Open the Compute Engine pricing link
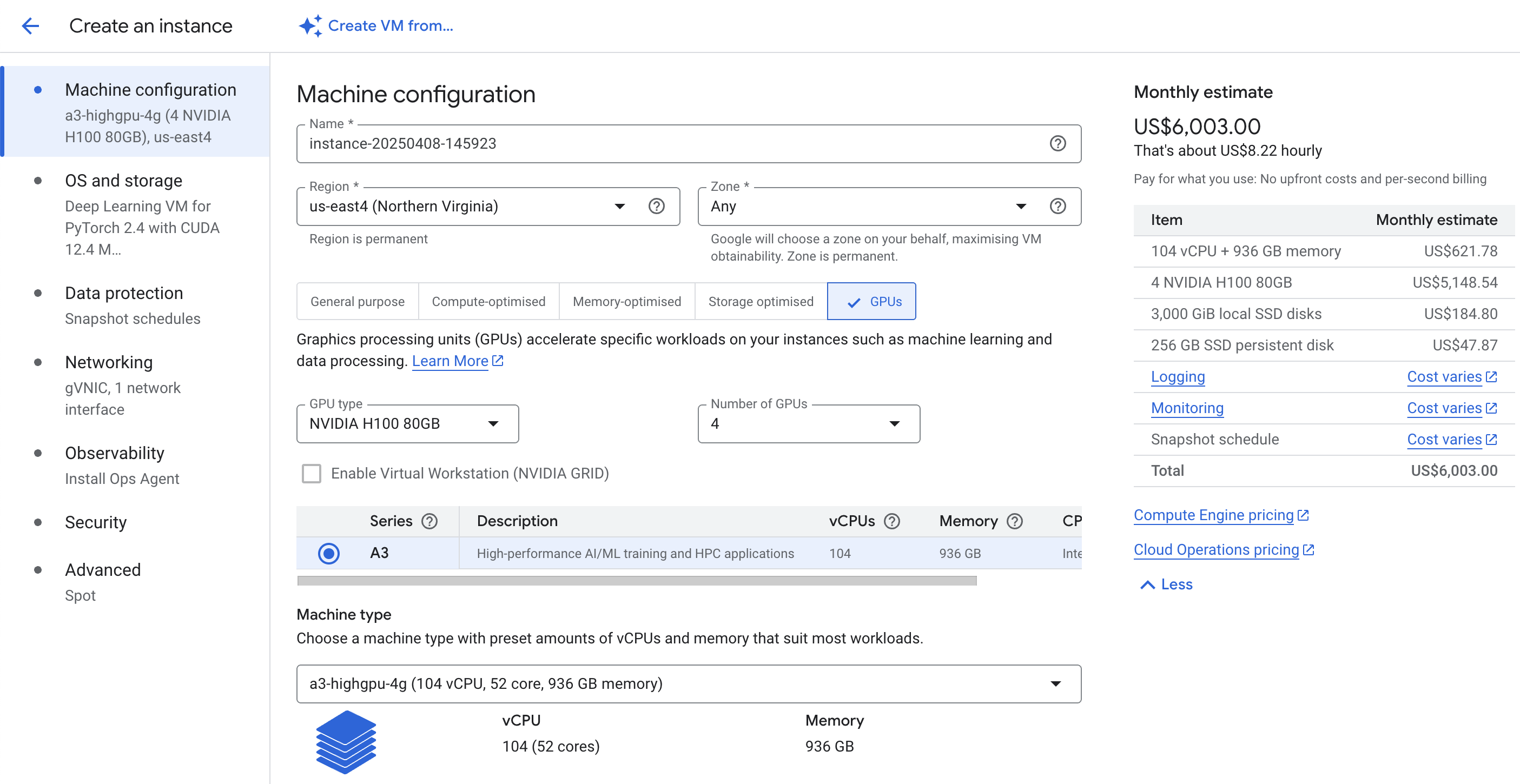1520x784 pixels. (1213, 515)
